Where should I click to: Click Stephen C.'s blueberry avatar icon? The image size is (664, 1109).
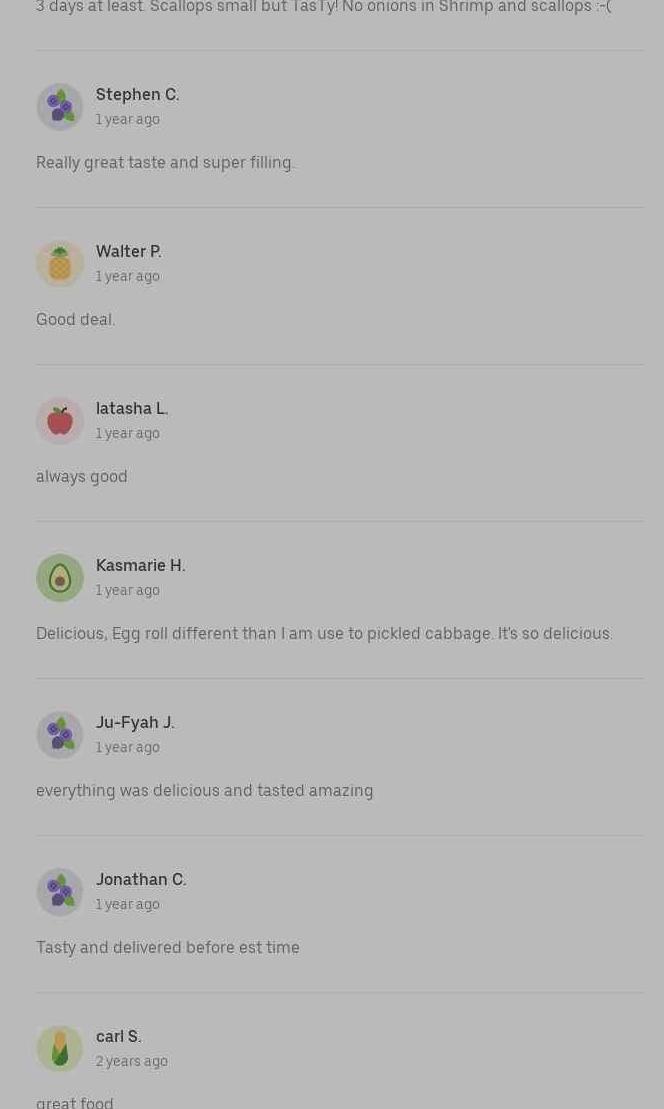tap(60, 107)
